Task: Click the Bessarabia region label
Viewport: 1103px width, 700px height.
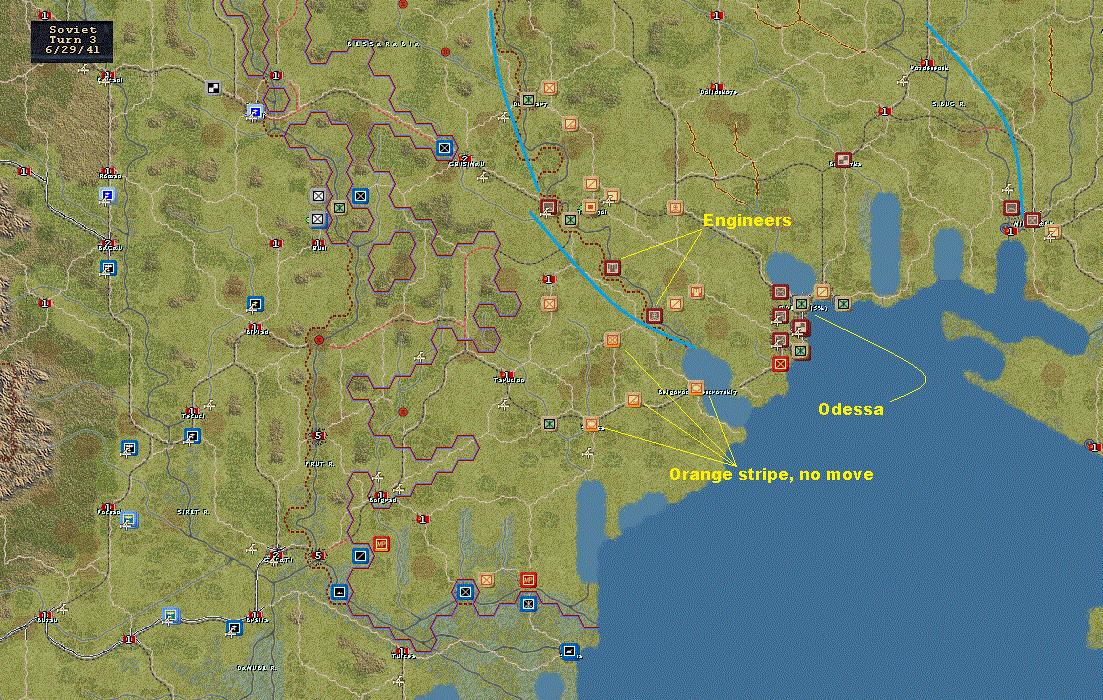Action: (383, 44)
